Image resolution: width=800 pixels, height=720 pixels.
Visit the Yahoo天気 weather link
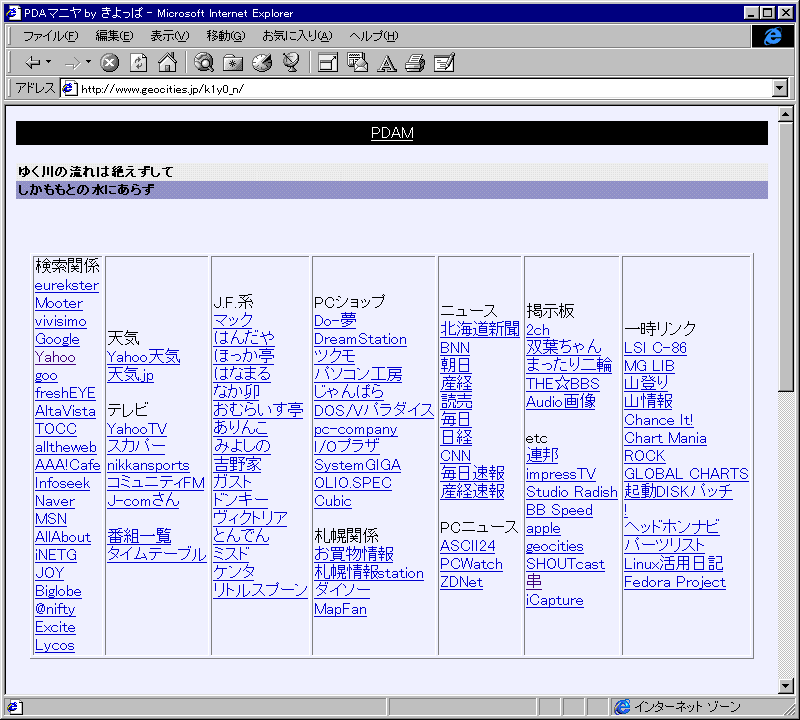[143, 357]
